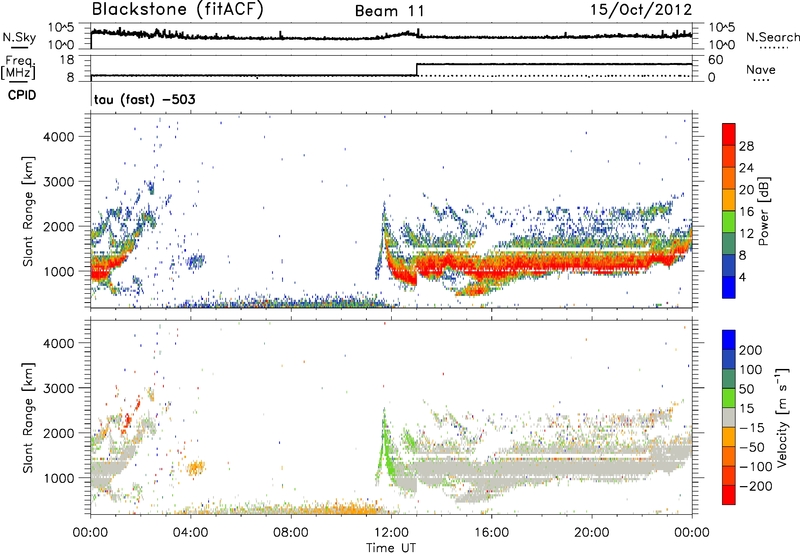Click the '200' Velocity colorbar value
Image resolution: width=800 pixels, height=554 pixels.
(751, 350)
